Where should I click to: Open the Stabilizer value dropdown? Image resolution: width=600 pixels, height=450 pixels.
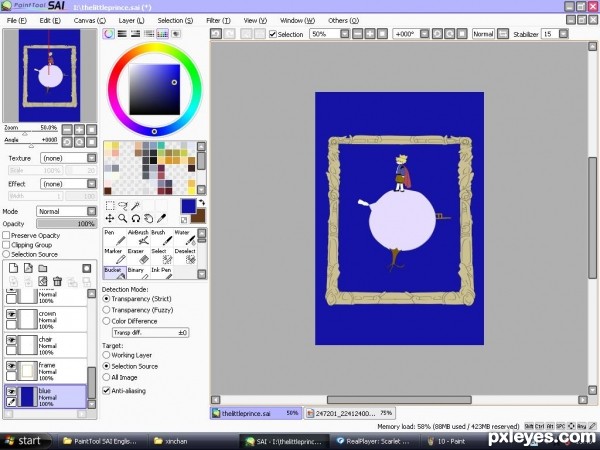click(563, 34)
